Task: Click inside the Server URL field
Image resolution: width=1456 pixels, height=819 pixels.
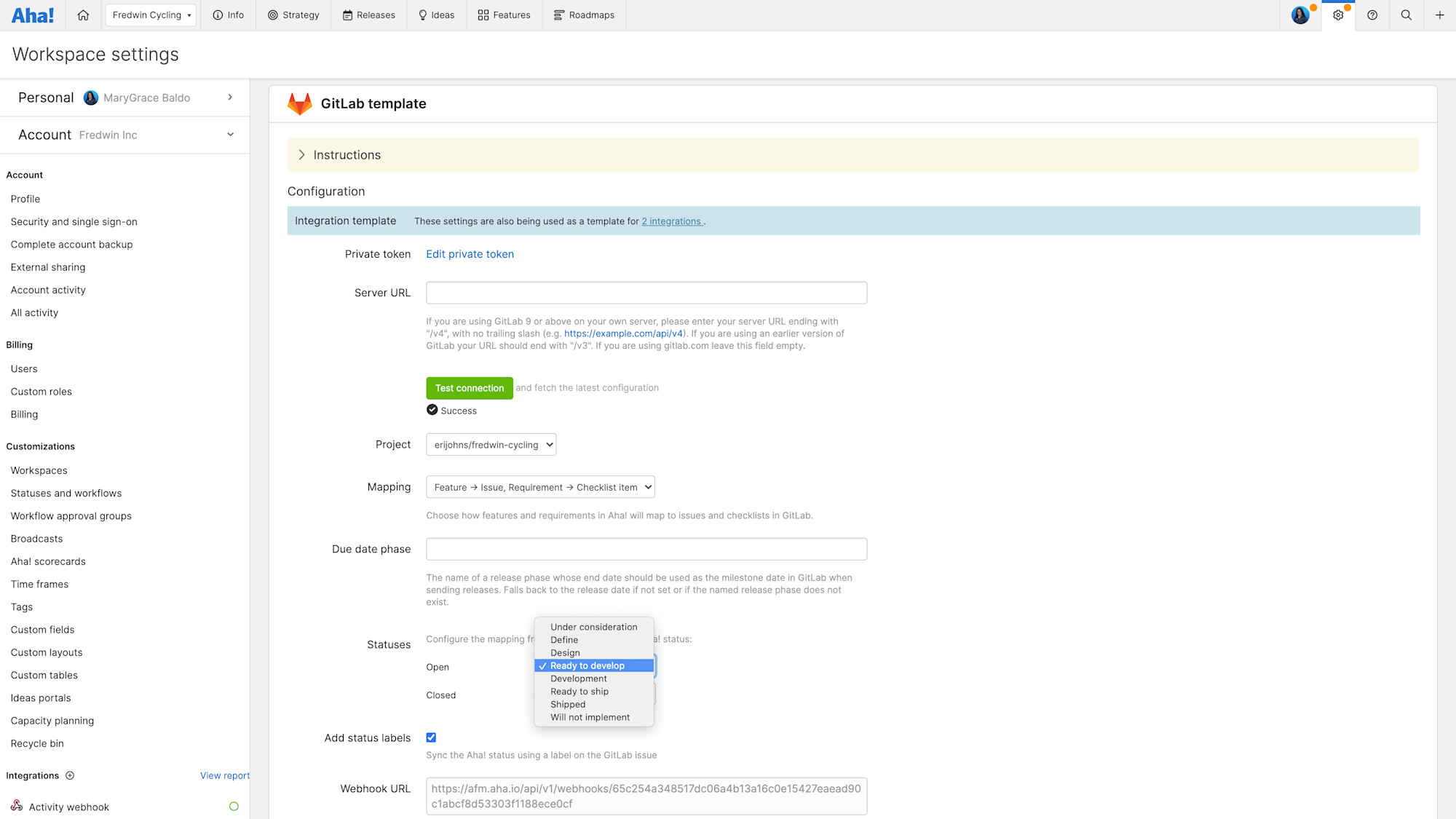Action: tap(646, 292)
